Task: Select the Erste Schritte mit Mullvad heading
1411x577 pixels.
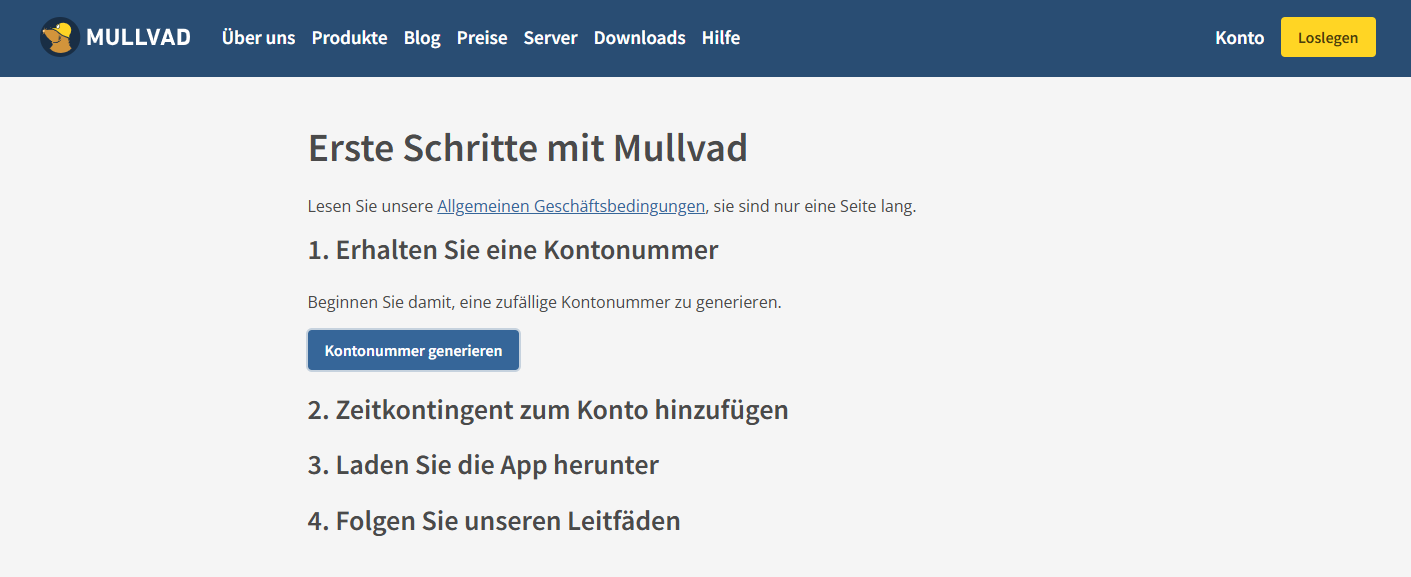Action: click(528, 149)
